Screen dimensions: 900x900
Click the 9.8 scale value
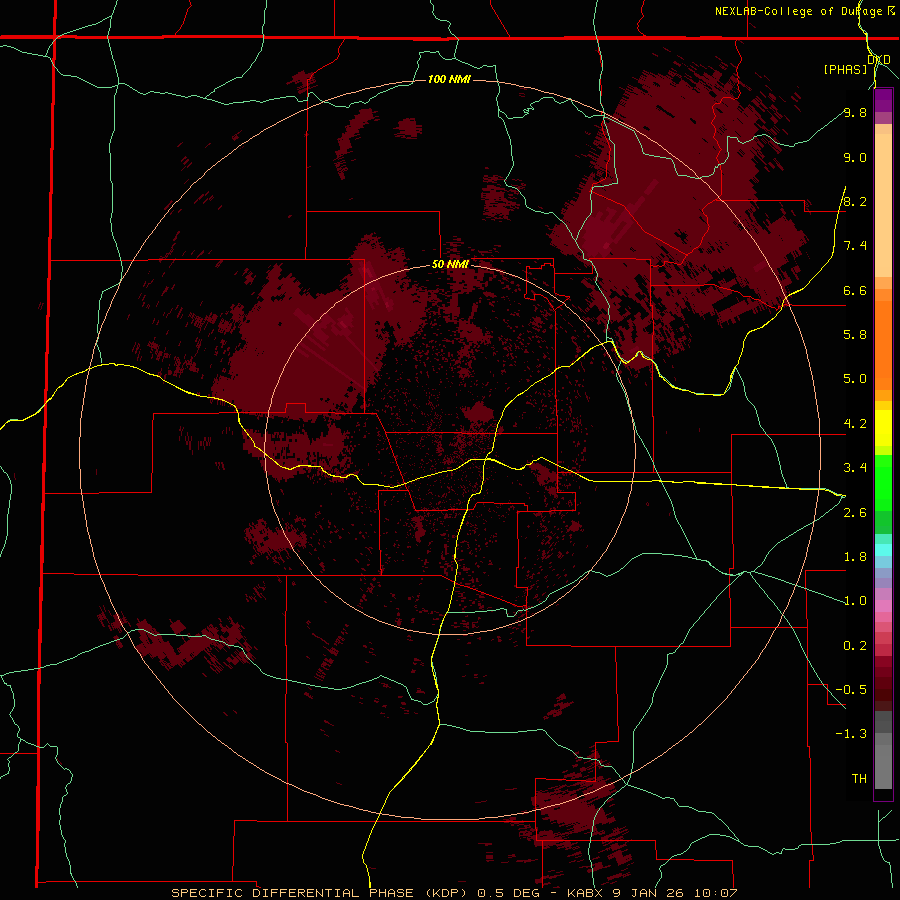pos(855,113)
